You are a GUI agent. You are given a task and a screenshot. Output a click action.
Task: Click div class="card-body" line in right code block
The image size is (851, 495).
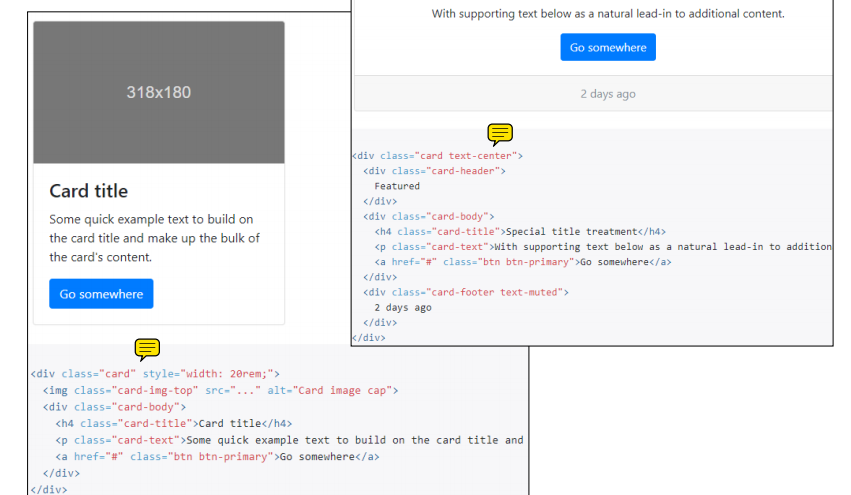click(x=429, y=217)
